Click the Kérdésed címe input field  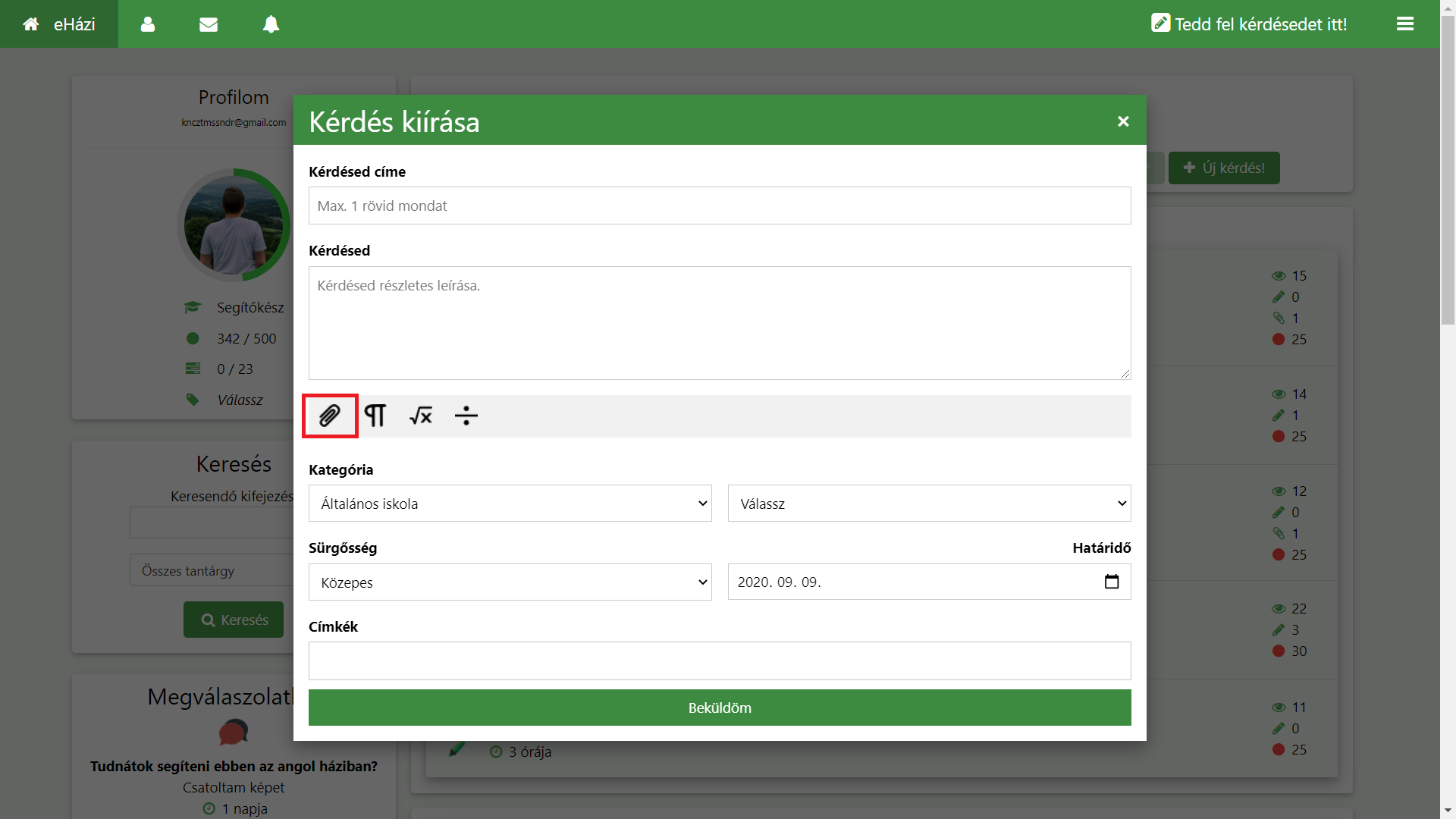(x=719, y=206)
